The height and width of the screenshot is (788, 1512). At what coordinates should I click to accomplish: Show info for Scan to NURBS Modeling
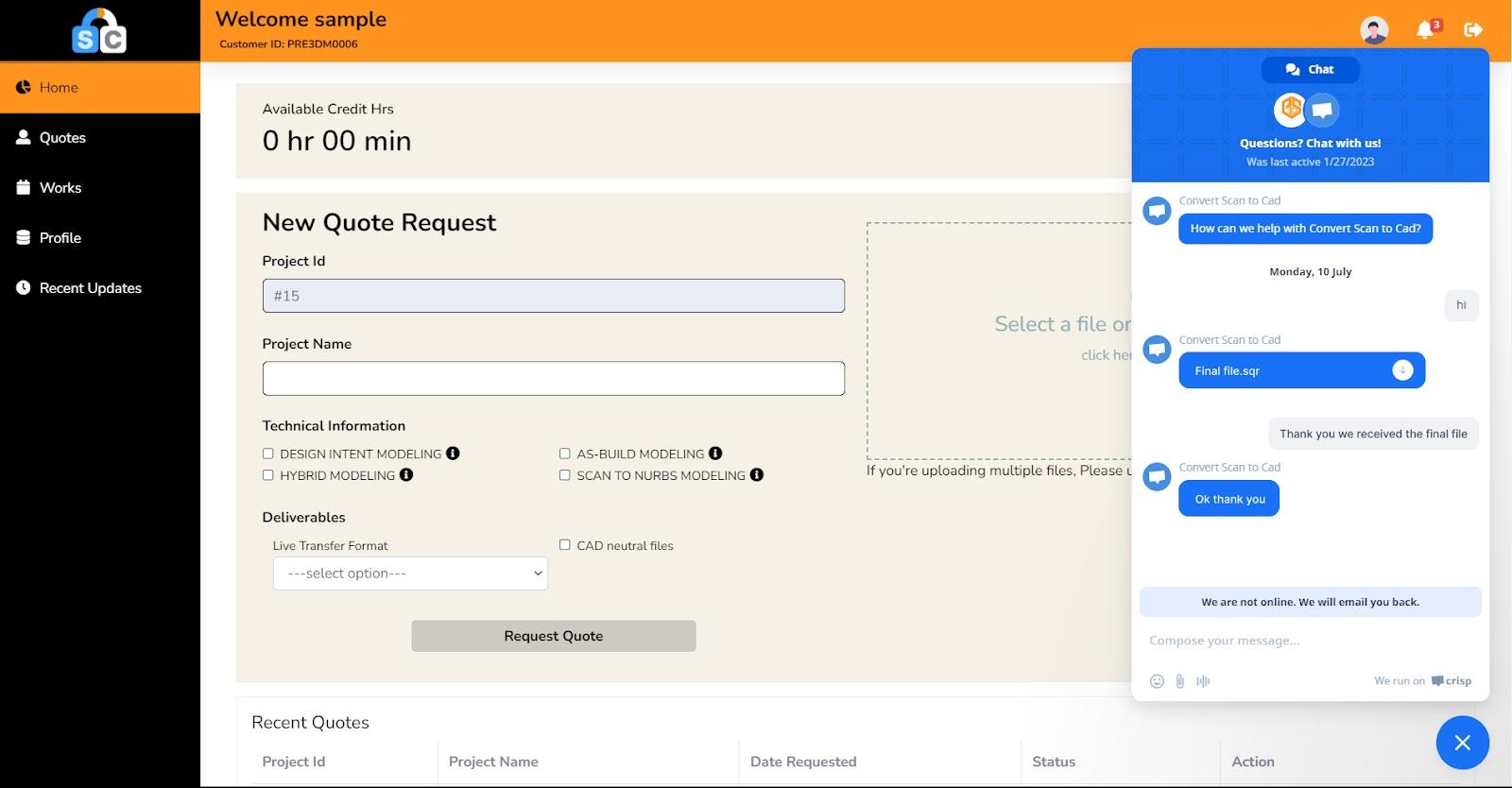[x=757, y=475]
